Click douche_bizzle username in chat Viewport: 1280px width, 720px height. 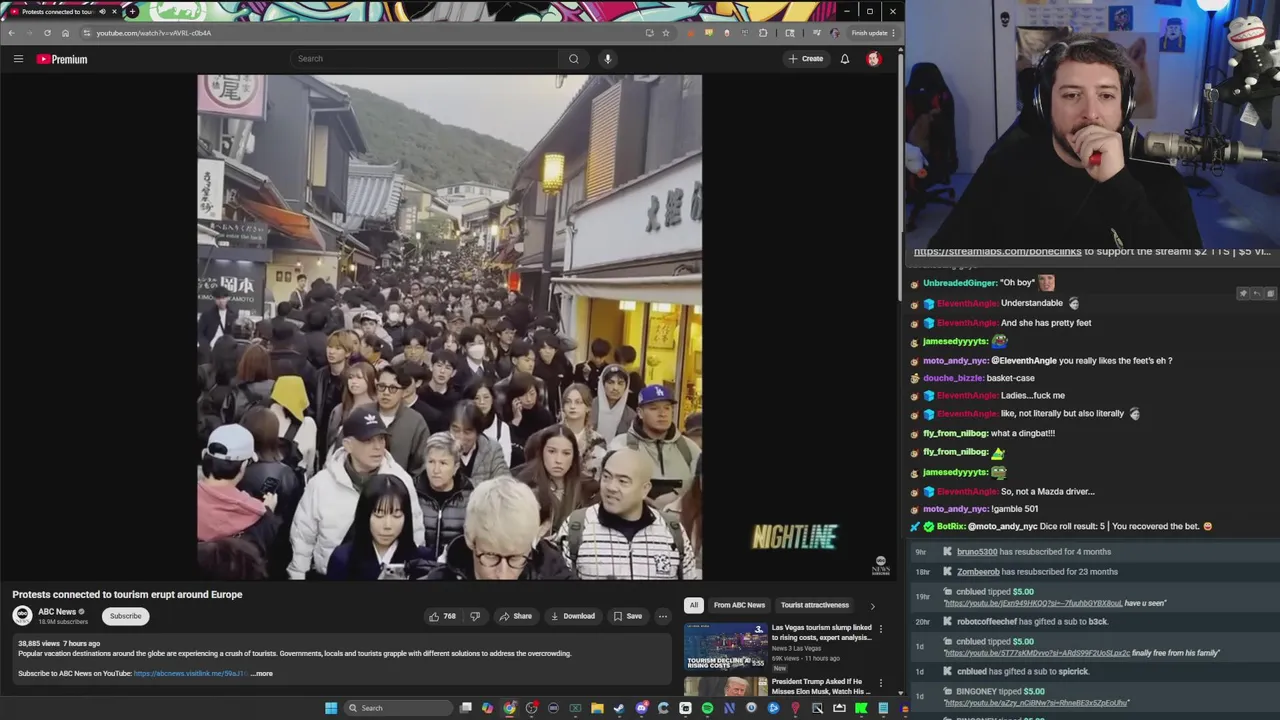(x=953, y=378)
